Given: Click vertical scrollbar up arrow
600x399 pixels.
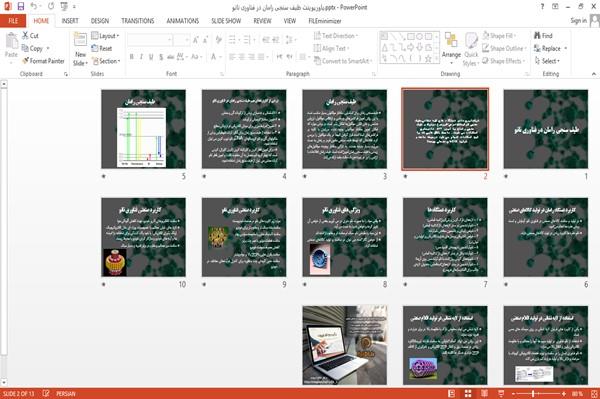Looking at the screenshot, I should (x=3, y=84).
